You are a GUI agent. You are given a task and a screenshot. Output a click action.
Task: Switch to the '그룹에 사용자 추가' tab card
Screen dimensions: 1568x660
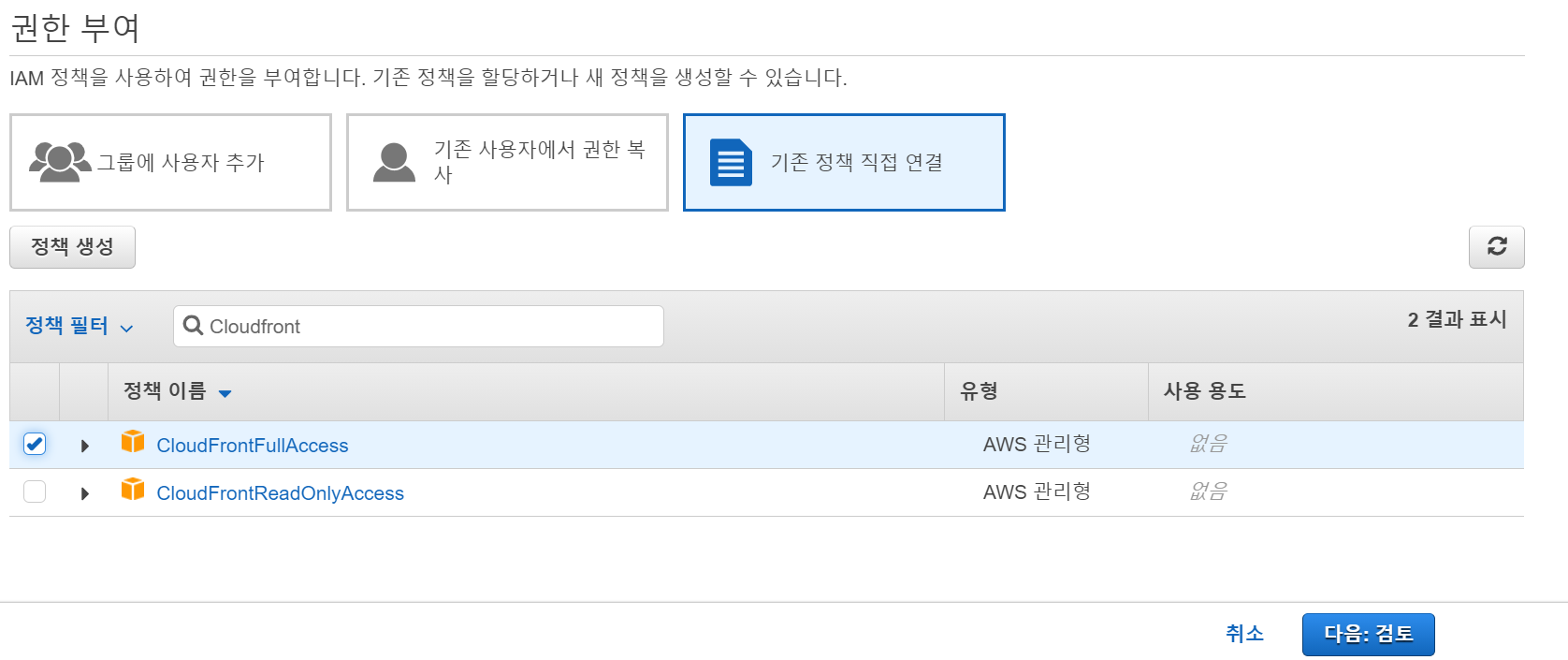click(170, 161)
